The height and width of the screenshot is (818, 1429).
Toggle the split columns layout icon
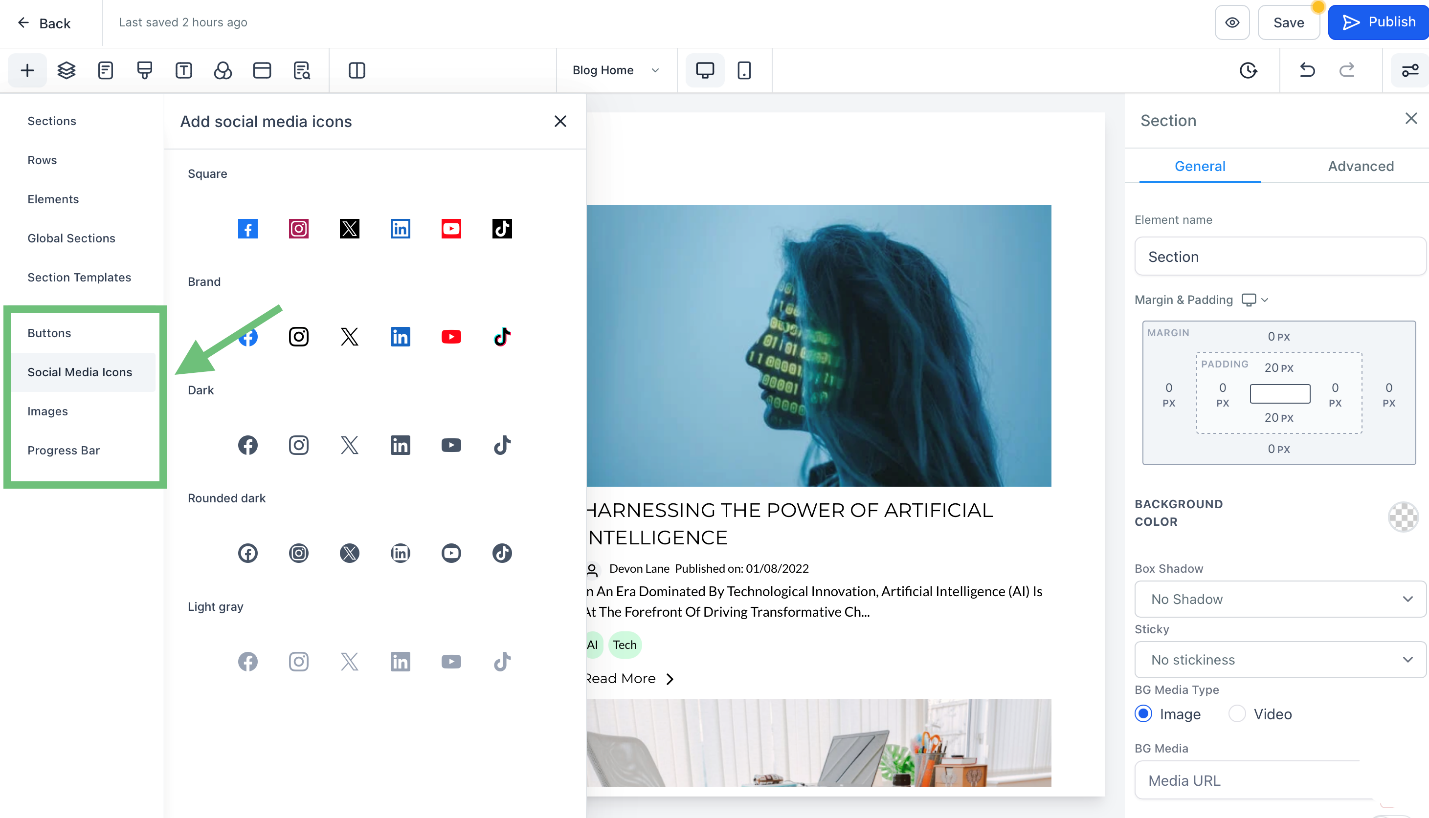357,71
